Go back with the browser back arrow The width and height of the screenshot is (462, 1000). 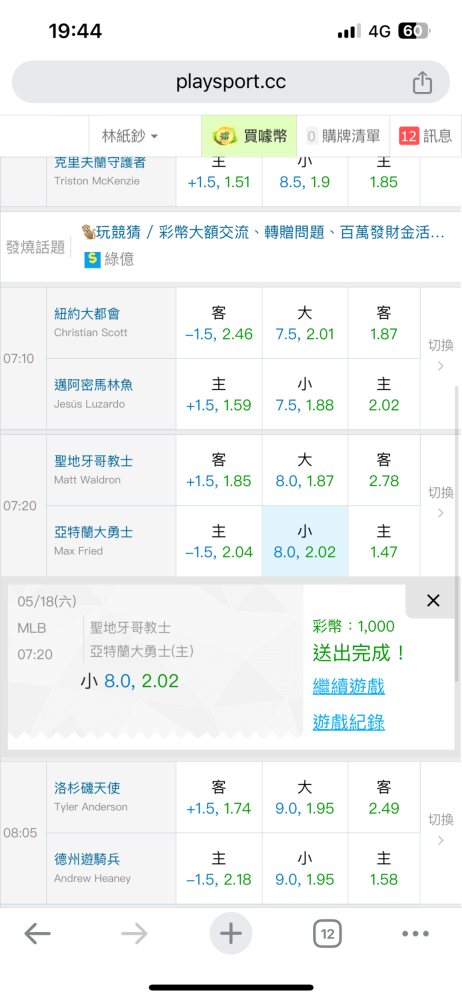click(x=38, y=934)
